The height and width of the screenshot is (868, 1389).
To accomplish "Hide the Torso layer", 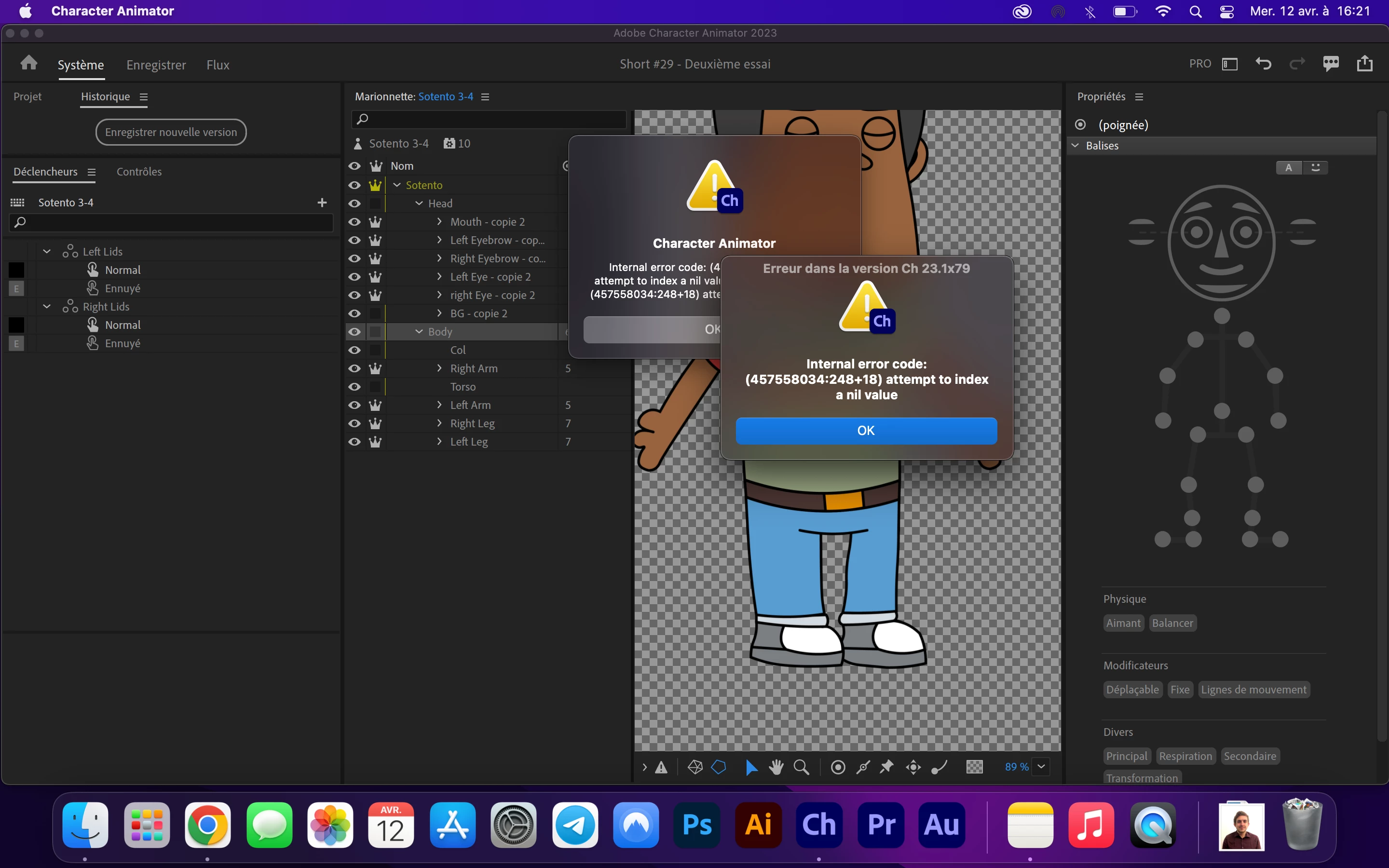I will pos(354,387).
